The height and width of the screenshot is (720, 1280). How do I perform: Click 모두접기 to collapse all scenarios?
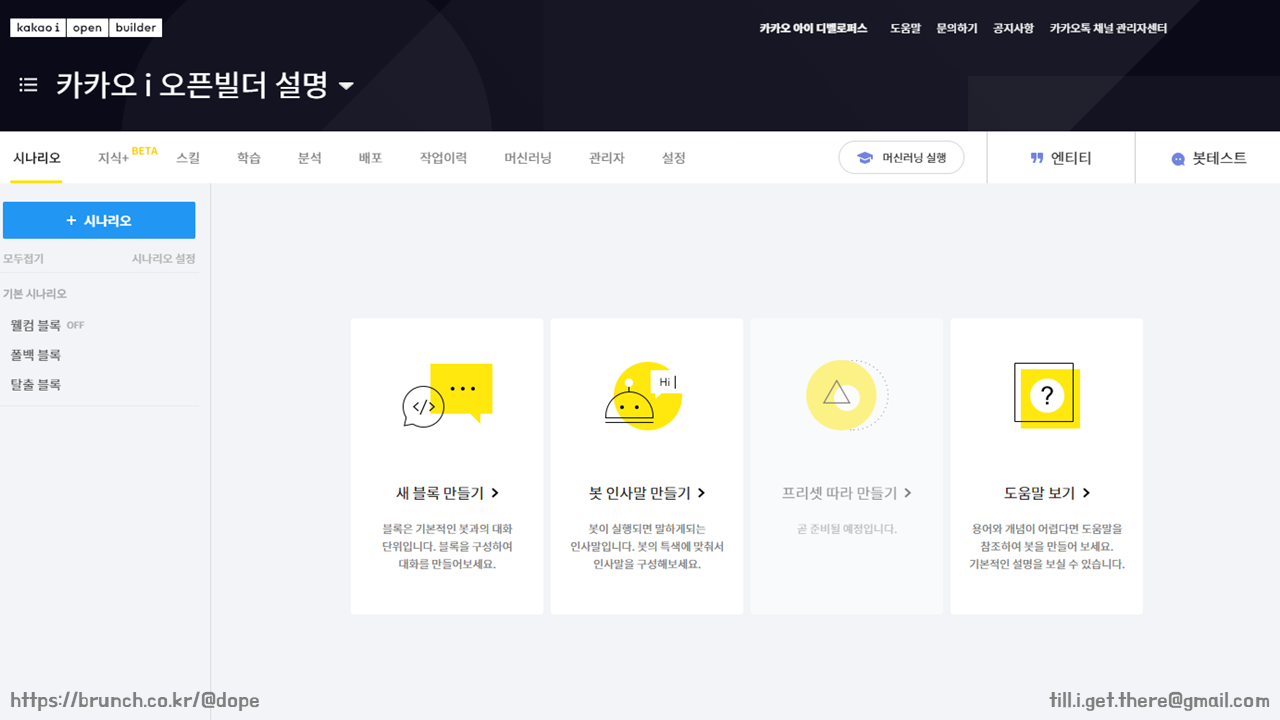(23, 259)
